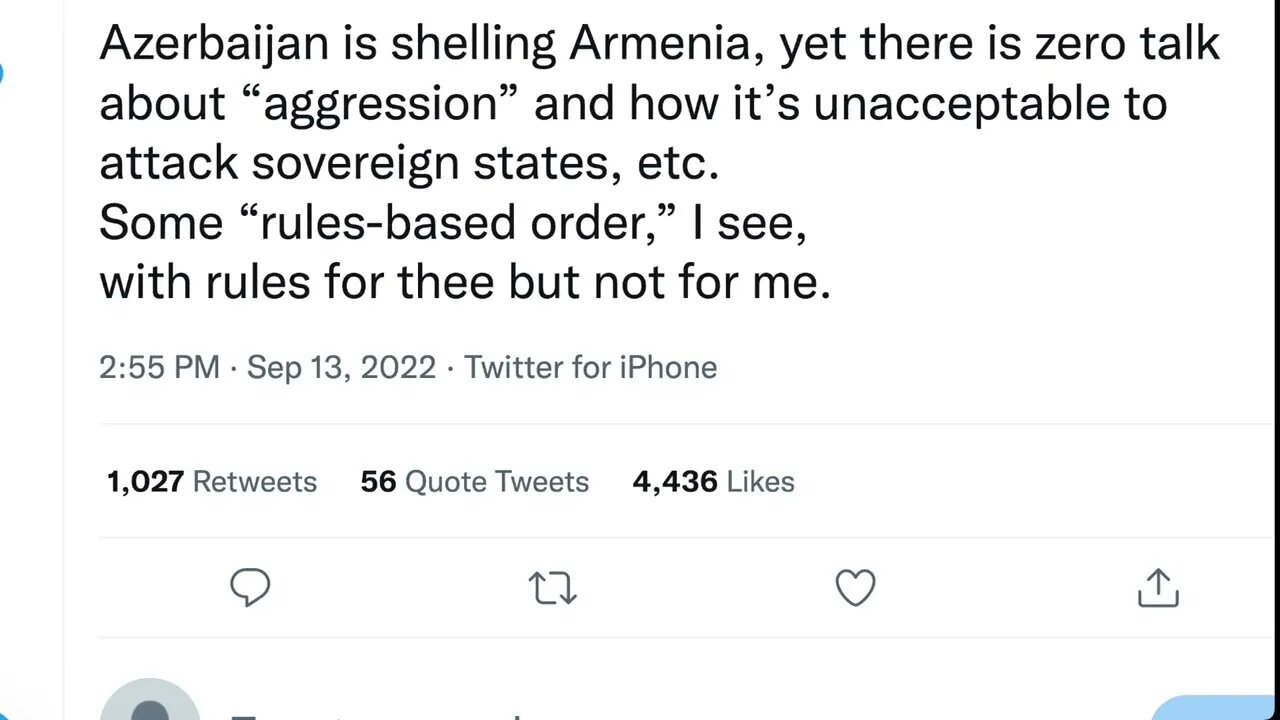Click the Twitter for iPhone source link

(x=591, y=368)
